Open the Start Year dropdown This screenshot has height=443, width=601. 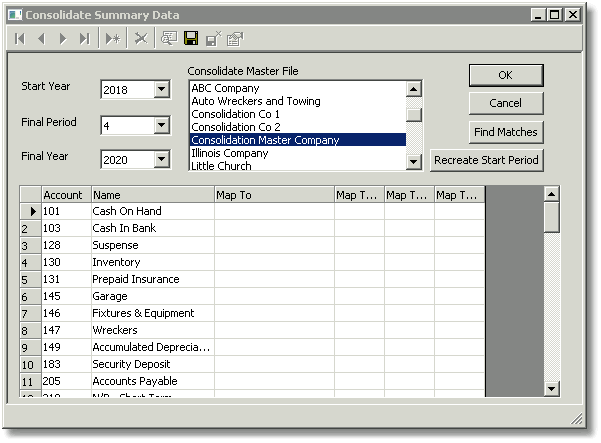[162, 89]
